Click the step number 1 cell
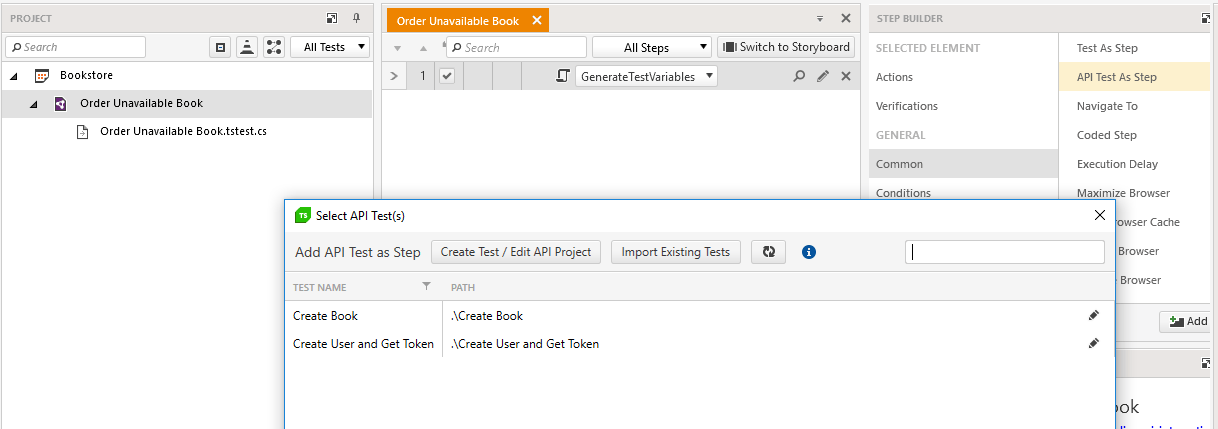 click(423, 76)
